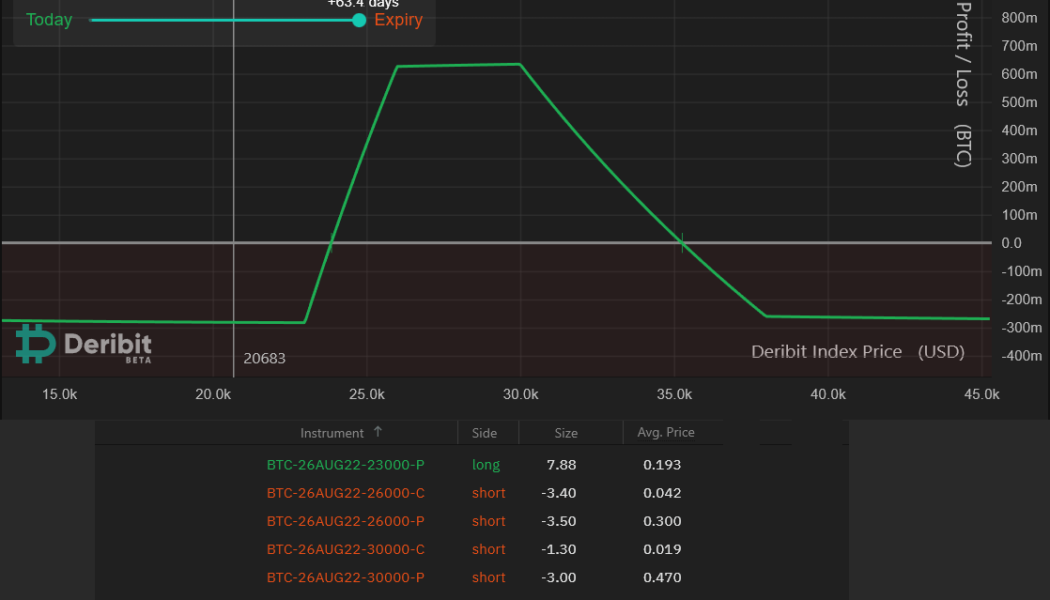
Task: Click the 20683 index price label
Action: pos(264,359)
